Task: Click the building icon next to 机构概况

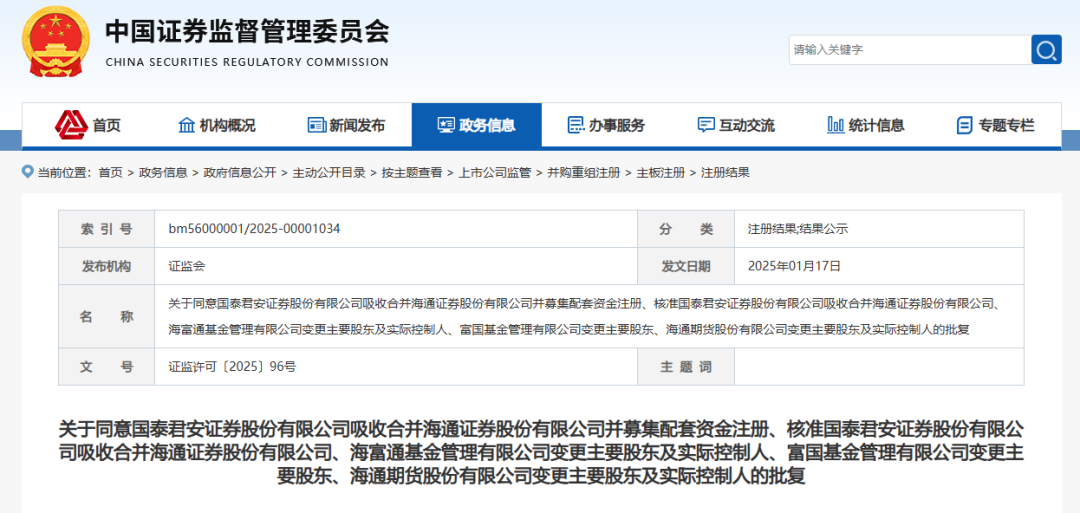Action: pos(187,125)
